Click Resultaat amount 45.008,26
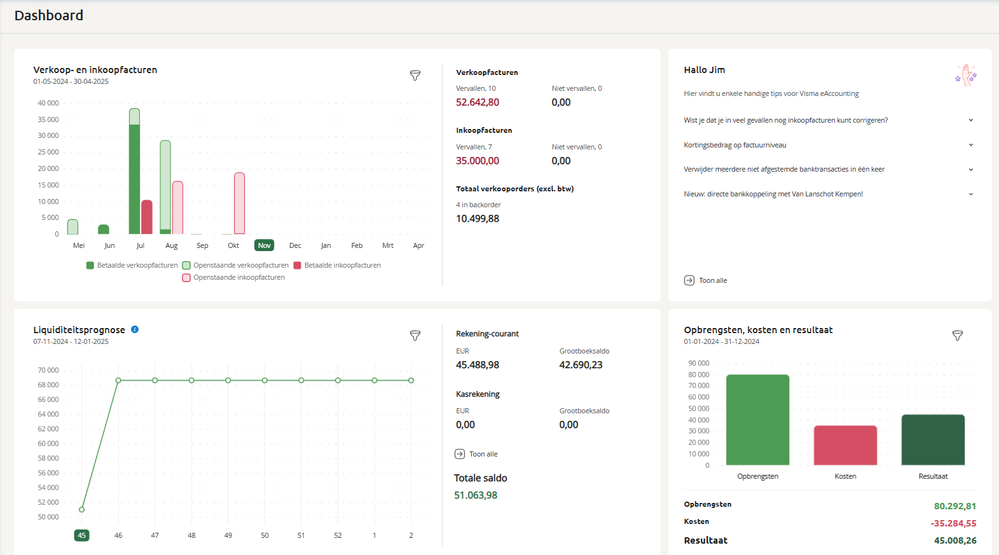 (955, 540)
